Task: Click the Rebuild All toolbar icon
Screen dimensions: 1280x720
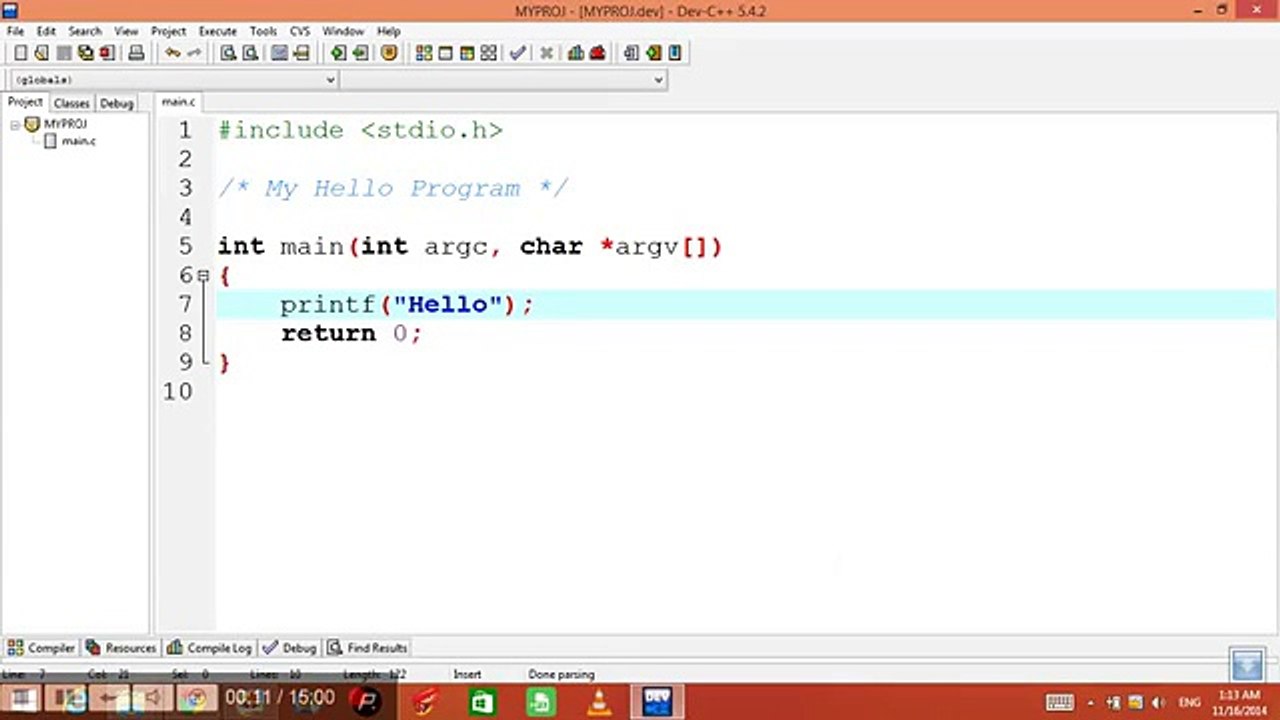Action: coord(488,53)
